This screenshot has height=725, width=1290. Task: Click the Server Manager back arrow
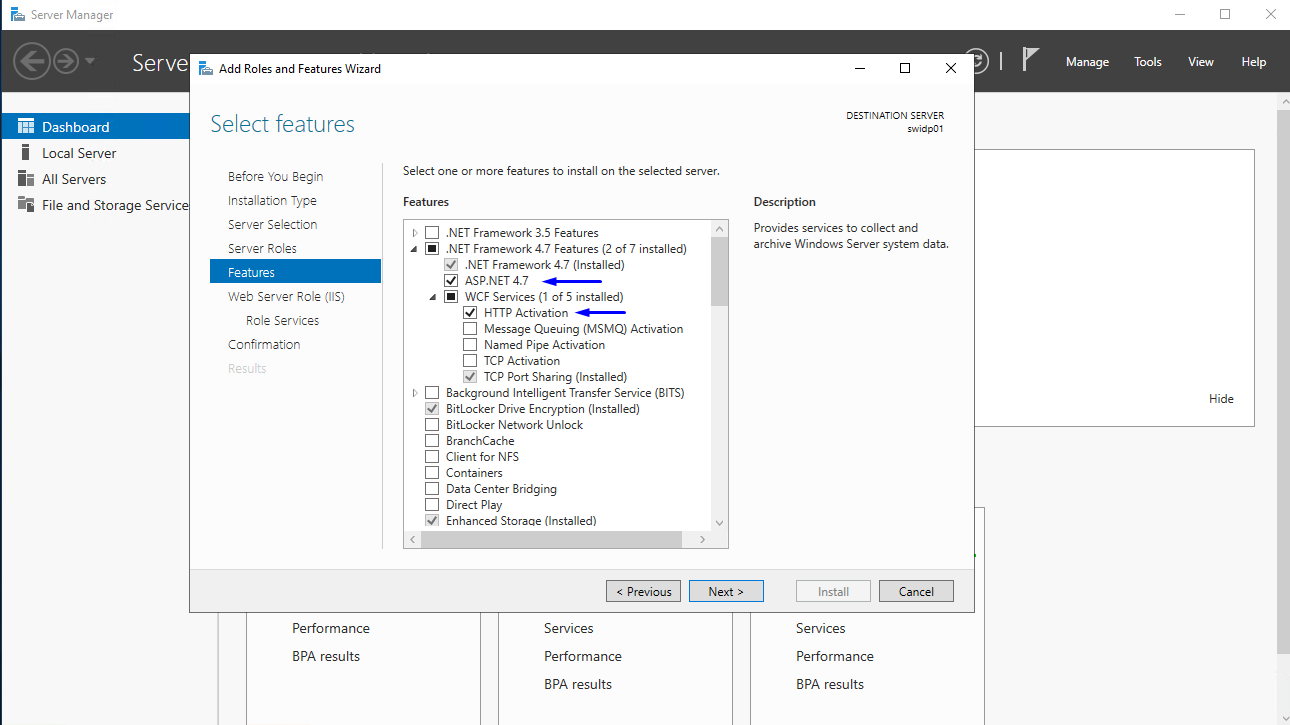click(x=31, y=62)
